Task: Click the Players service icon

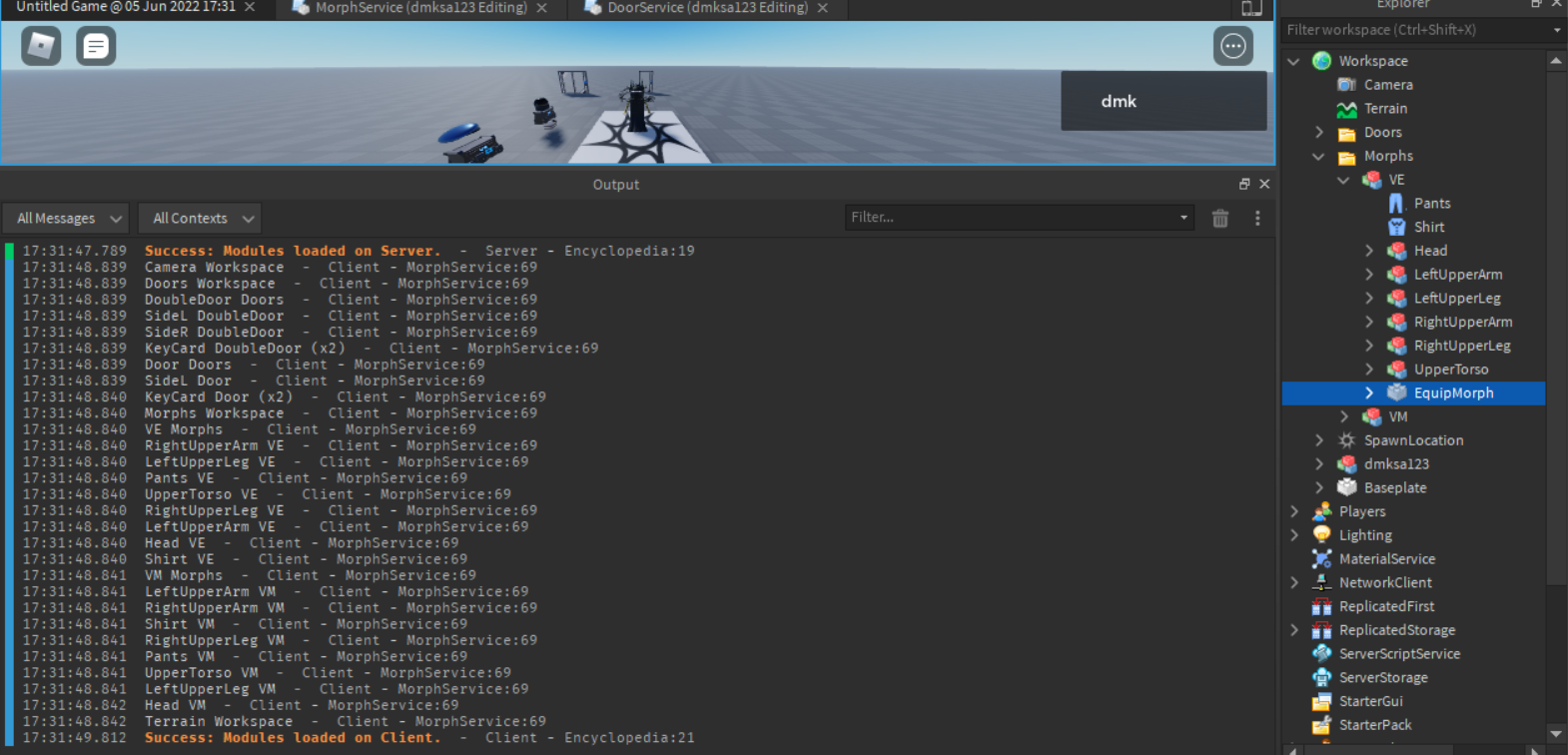Action: pyautogui.click(x=1322, y=511)
